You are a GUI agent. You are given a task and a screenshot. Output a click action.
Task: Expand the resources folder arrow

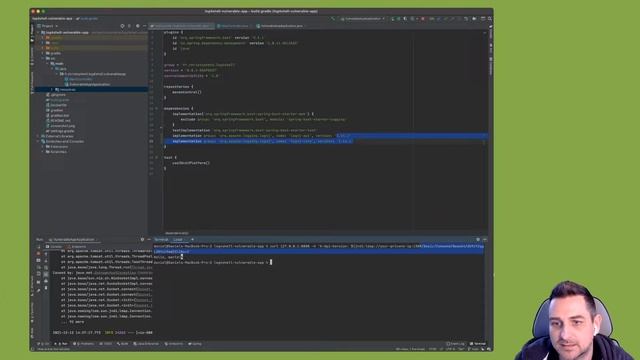pyautogui.click(x=52, y=89)
